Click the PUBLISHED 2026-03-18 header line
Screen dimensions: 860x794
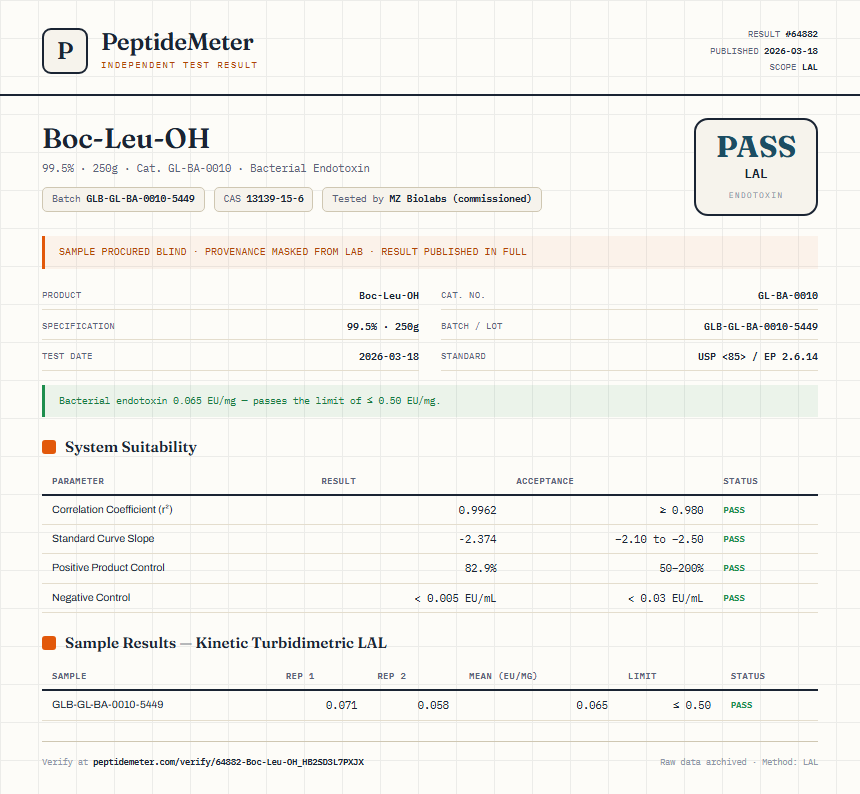[763, 51]
